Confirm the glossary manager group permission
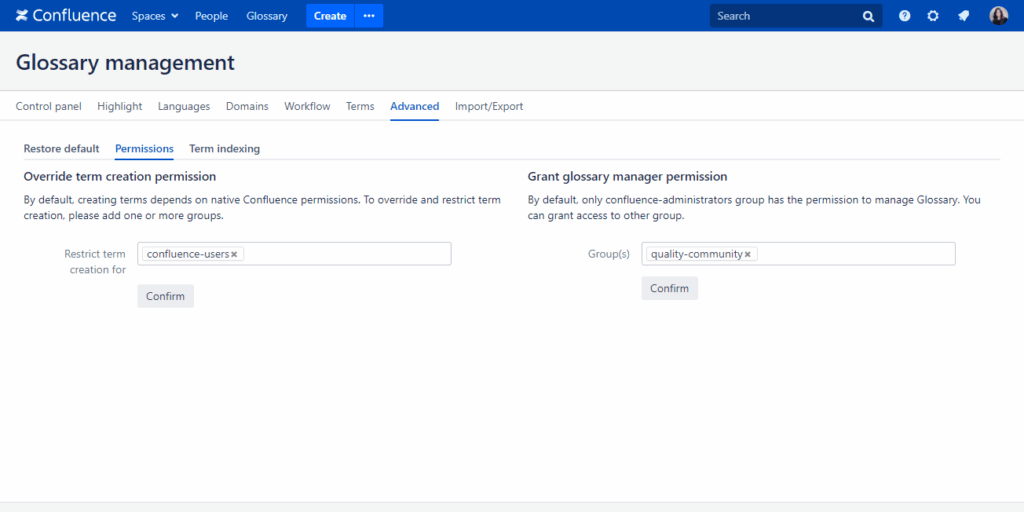This screenshot has height=512, width=1024. point(669,288)
